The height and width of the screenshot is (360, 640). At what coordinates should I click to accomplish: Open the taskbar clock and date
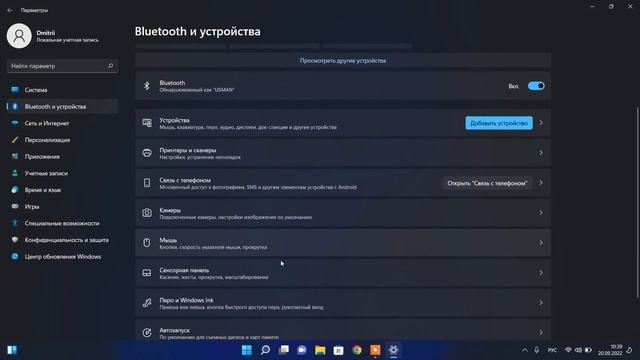[610, 350]
